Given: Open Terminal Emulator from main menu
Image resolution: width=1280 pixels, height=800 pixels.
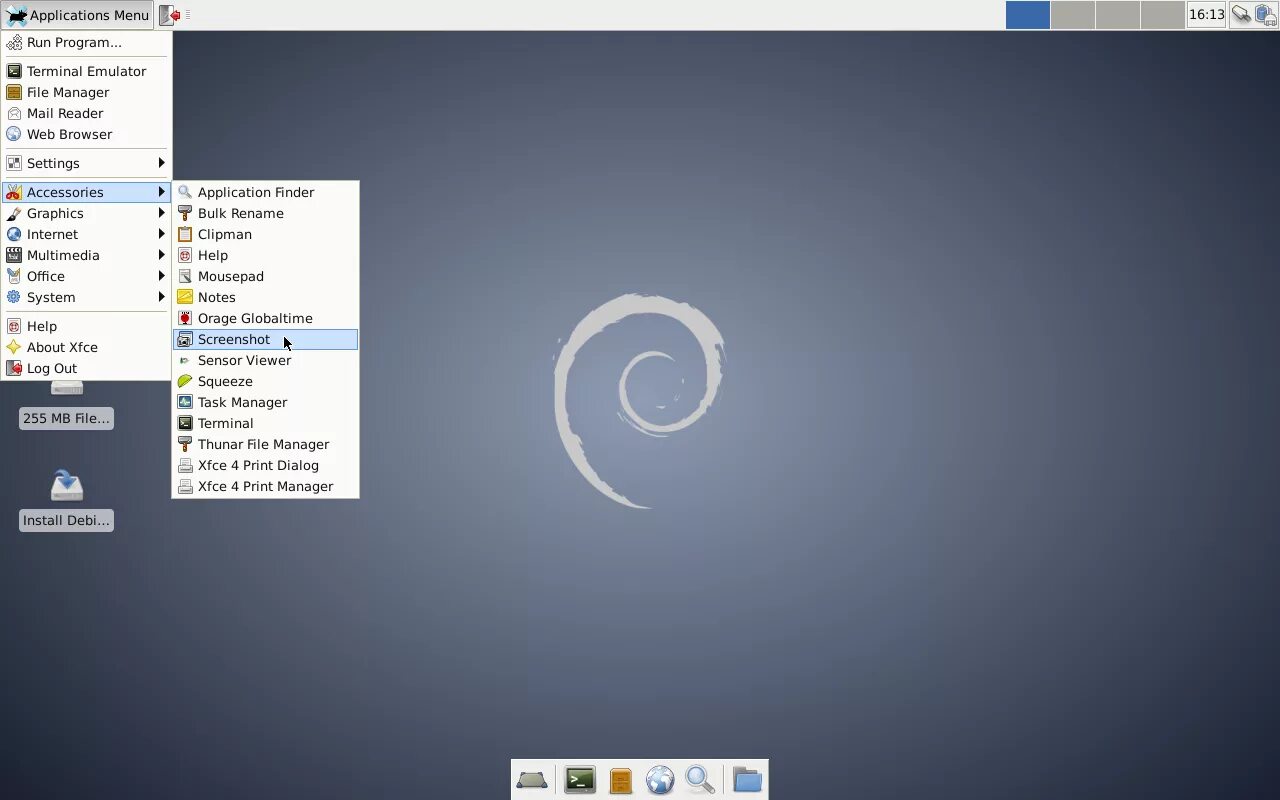Looking at the screenshot, I should (x=86, y=71).
